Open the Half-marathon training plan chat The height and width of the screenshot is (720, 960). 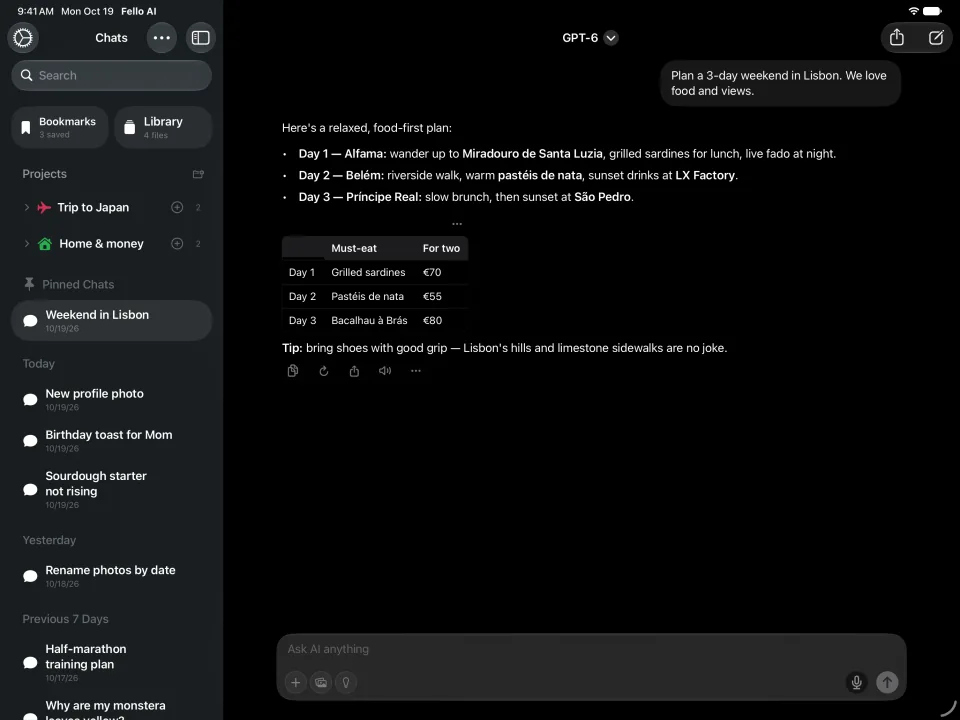(111, 662)
